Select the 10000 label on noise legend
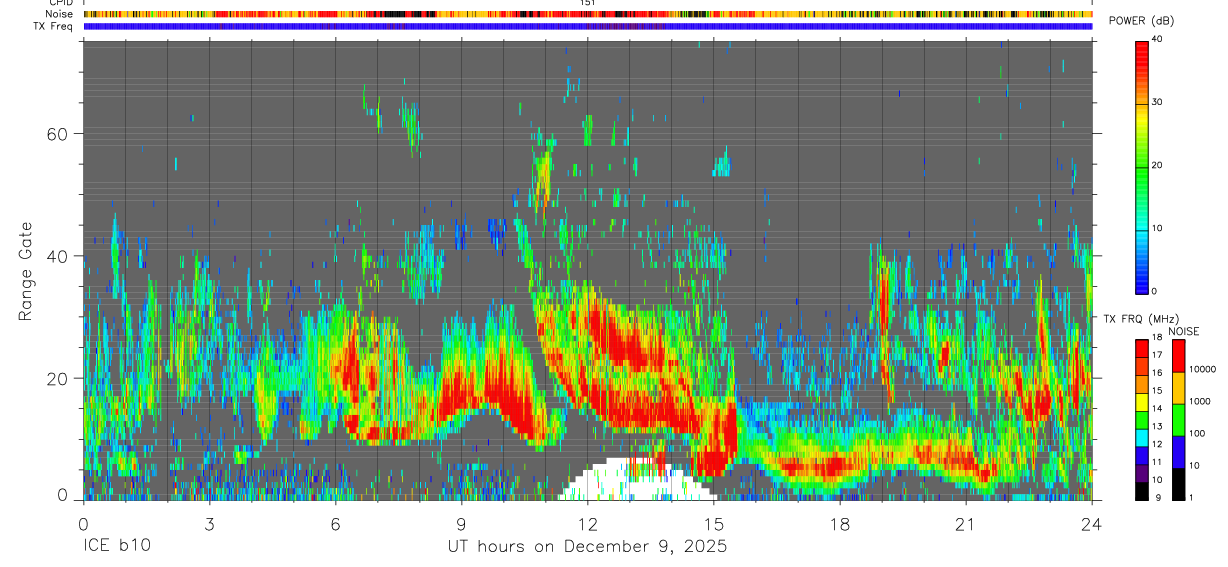The height and width of the screenshot is (567, 1228). 1201,369
